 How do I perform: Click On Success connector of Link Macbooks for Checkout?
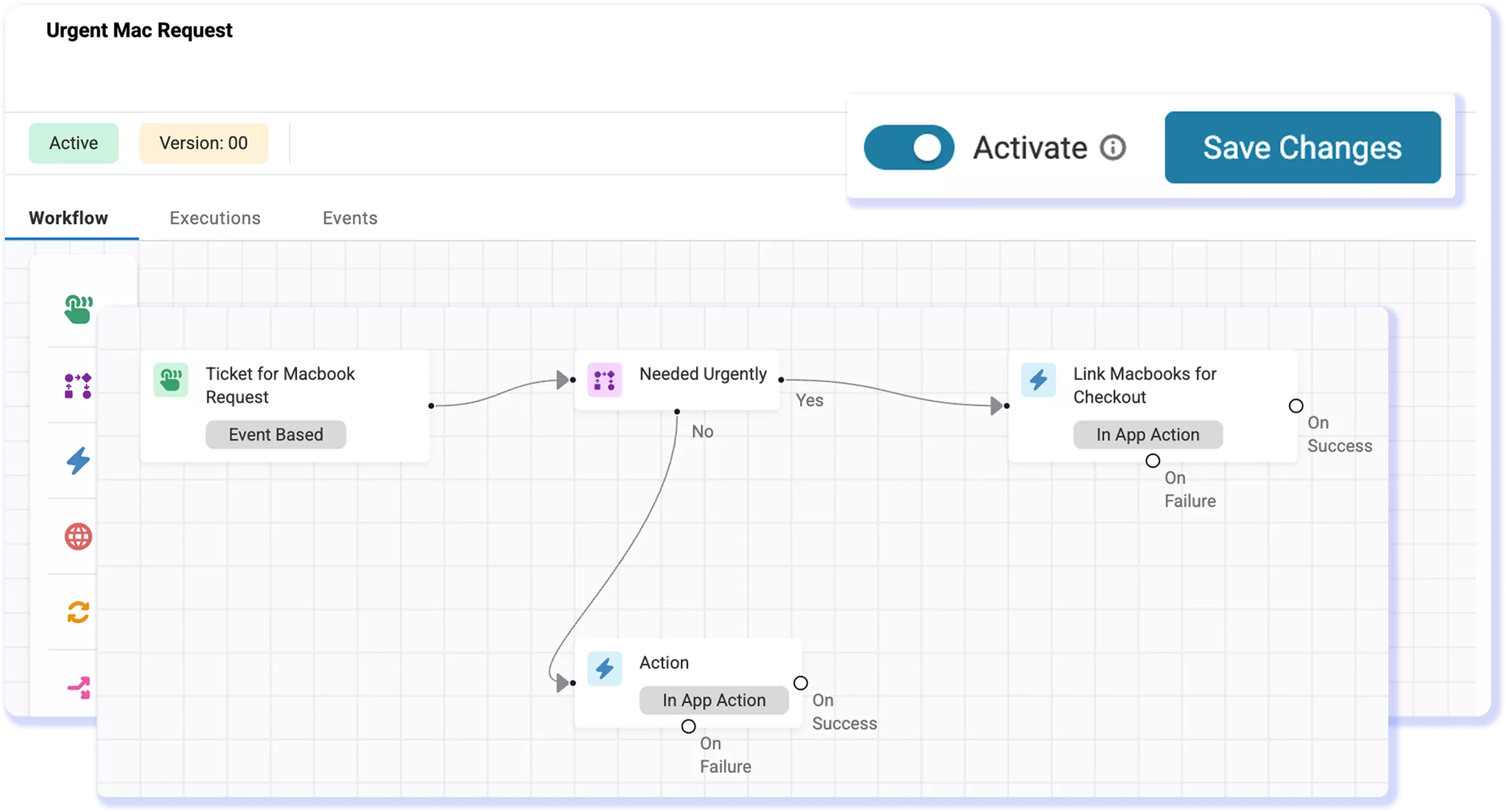(1296, 406)
